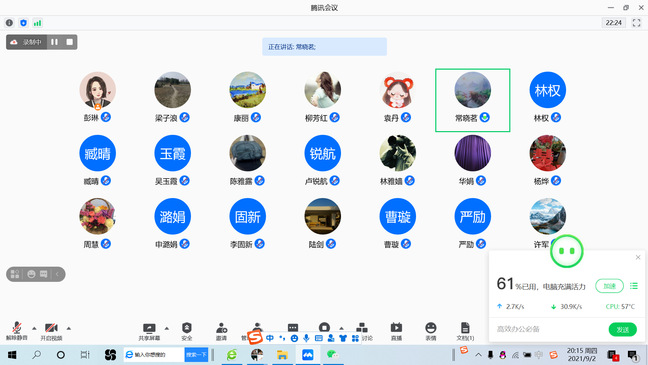The image size is (648, 365).
Task: Open Windows Start menu
Action: click(12, 355)
